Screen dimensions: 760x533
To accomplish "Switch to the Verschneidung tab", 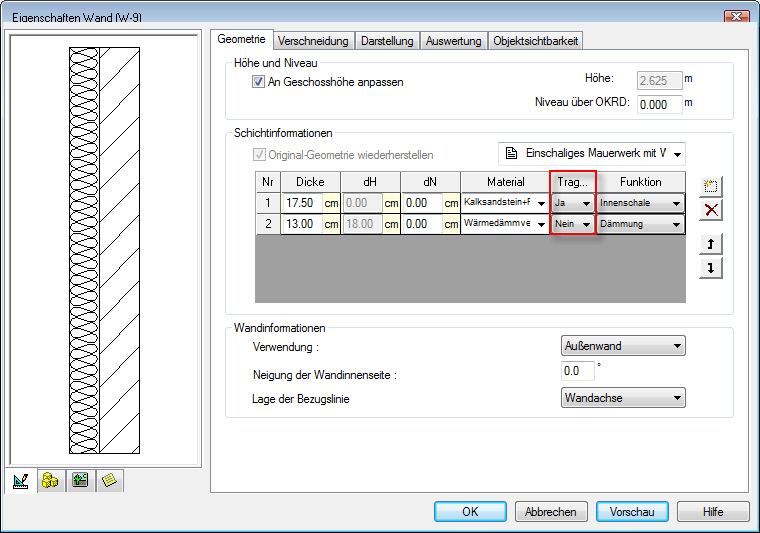I will [313, 41].
